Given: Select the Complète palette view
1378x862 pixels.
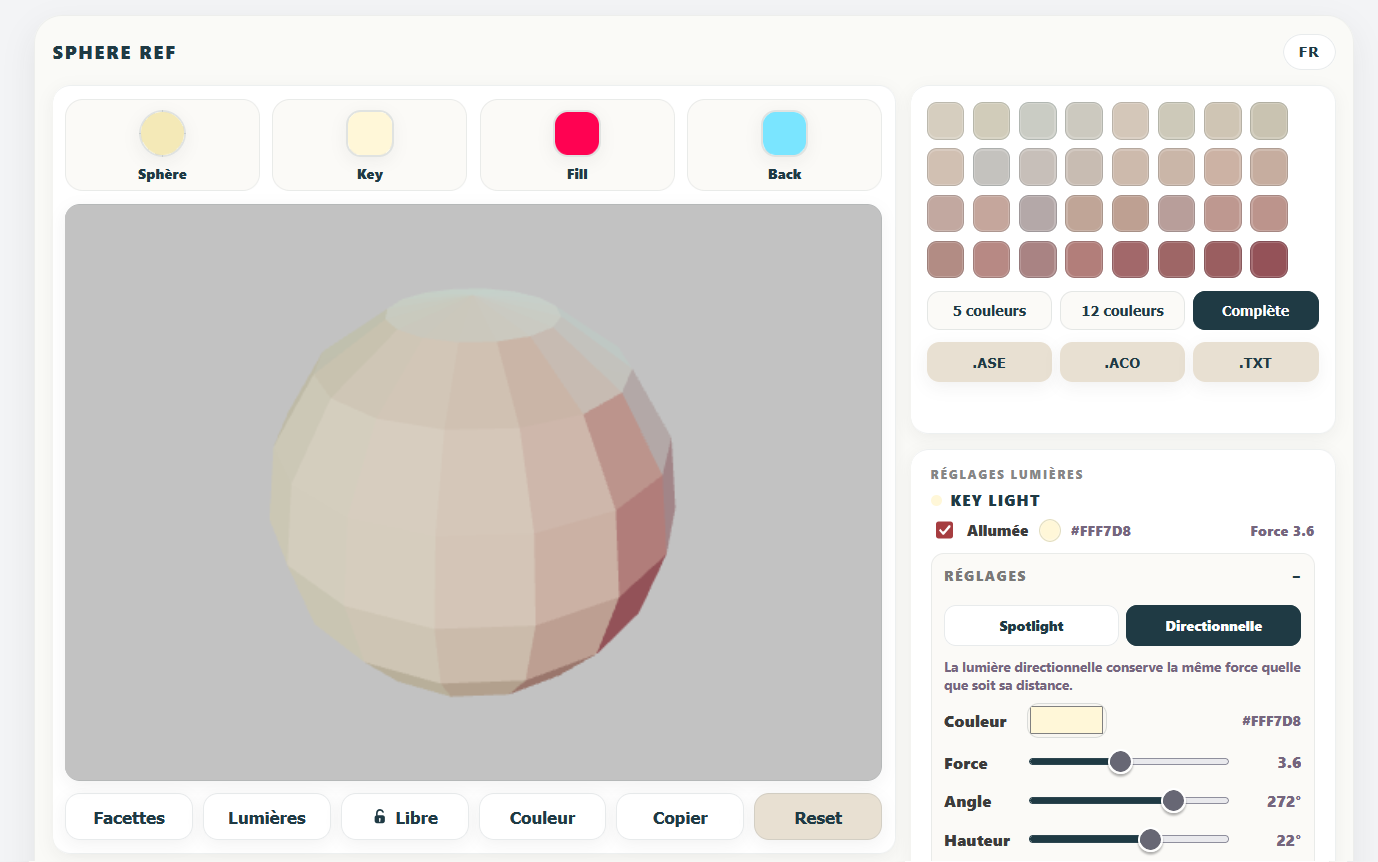Looking at the screenshot, I should coord(1256,311).
